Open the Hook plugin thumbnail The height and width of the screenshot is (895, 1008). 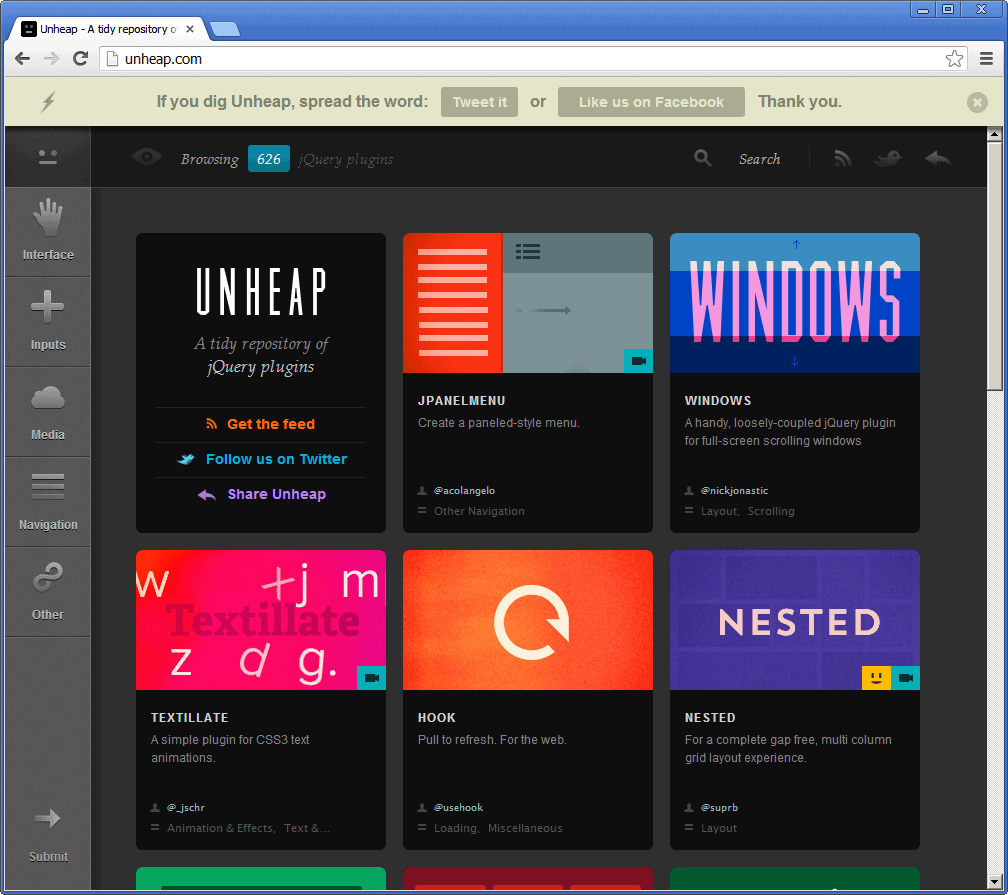528,620
